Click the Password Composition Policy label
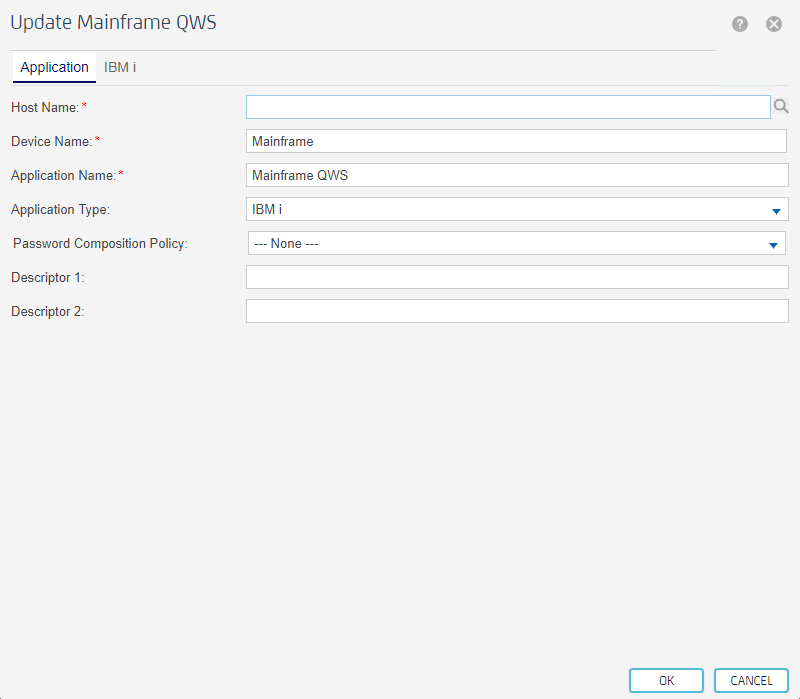 click(x=100, y=243)
